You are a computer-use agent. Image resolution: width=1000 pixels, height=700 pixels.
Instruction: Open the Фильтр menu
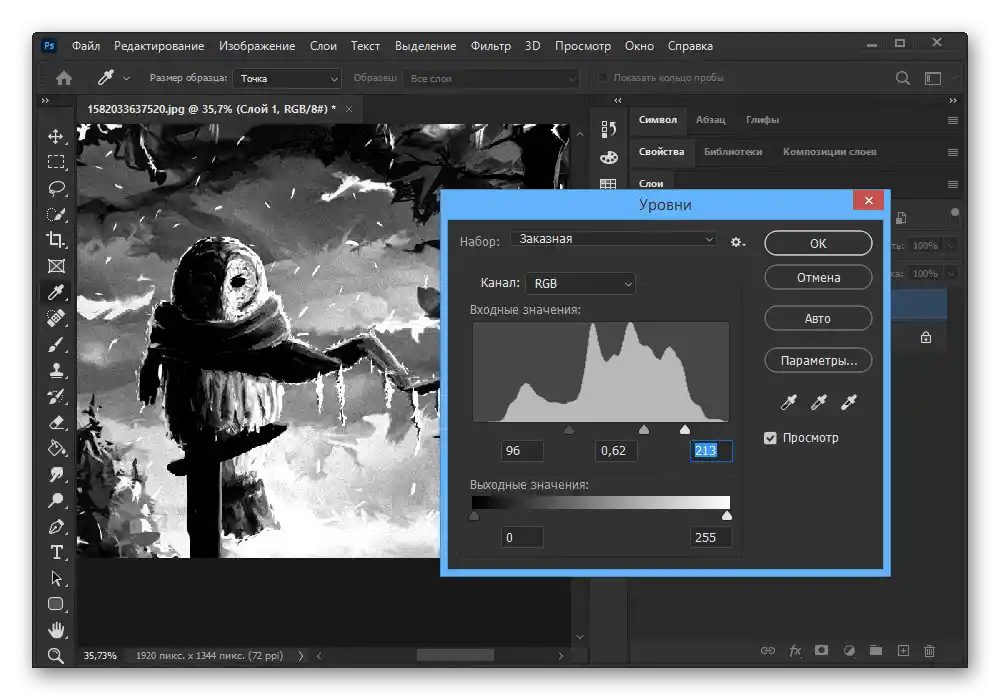490,46
